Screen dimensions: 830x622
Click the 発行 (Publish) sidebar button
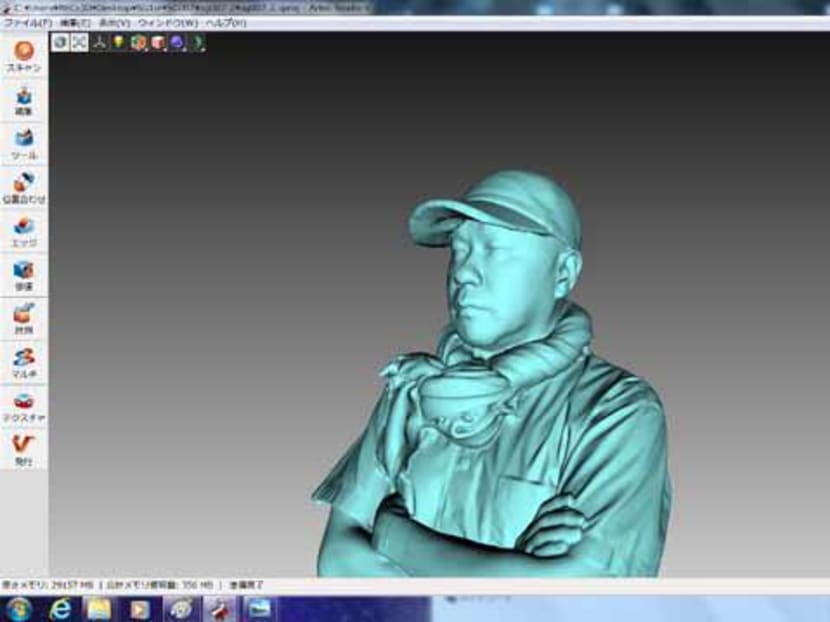click(23, 449)
